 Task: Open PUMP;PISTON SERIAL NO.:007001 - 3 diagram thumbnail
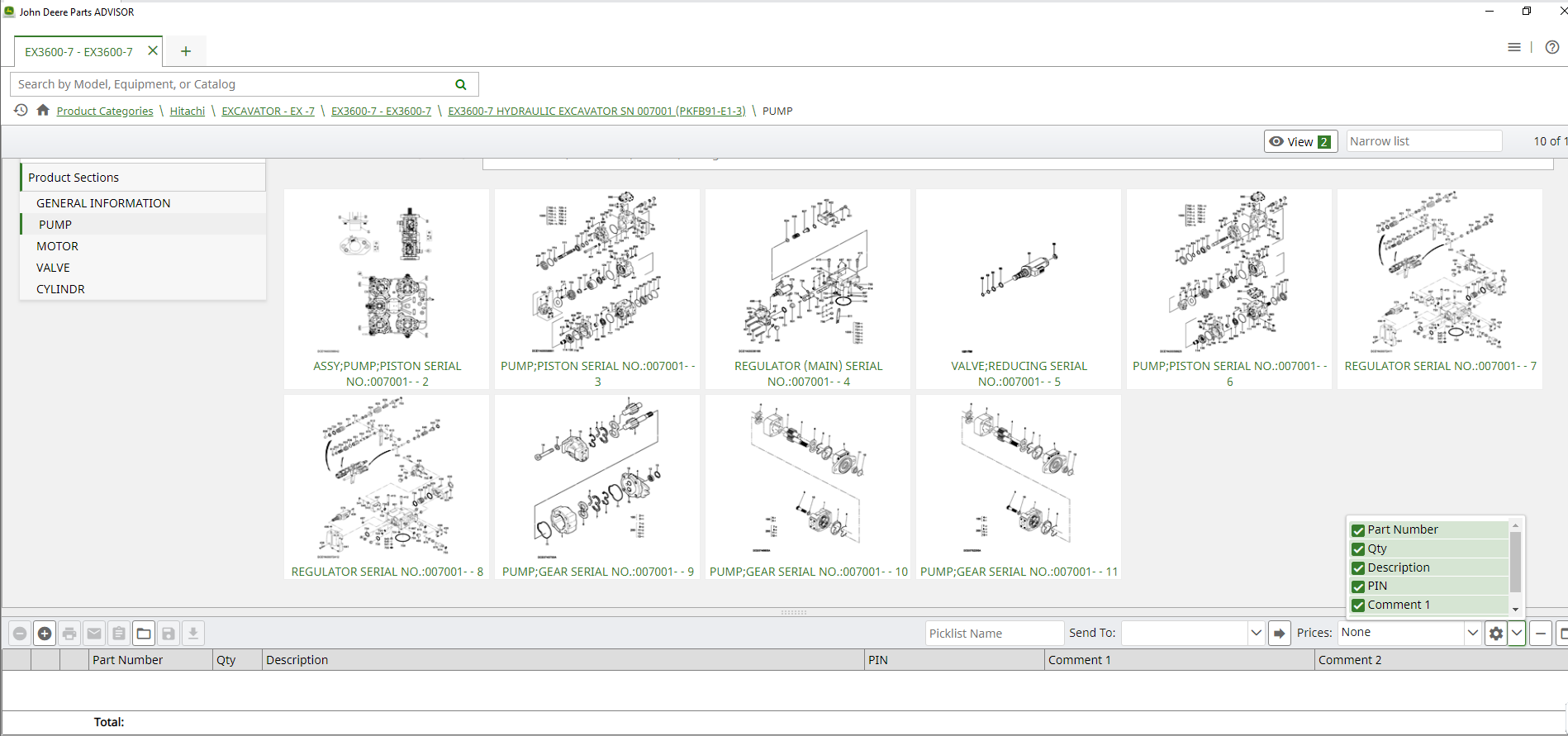coord(597,273)
